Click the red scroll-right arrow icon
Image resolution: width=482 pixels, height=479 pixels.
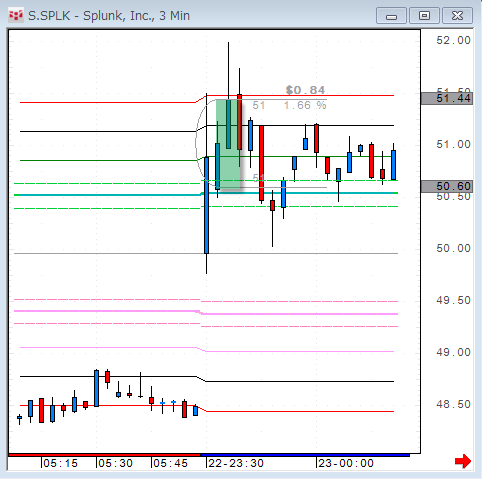coord(463,461)
